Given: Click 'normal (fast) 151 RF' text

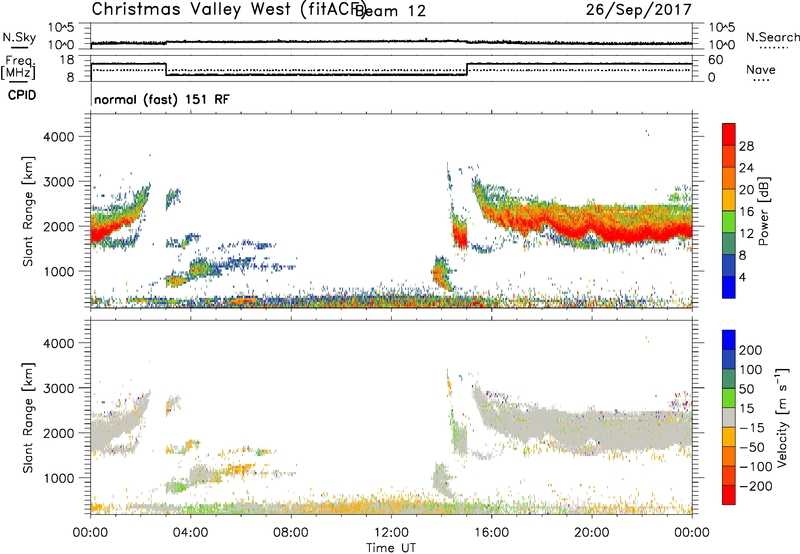Looking at the screenshot, I should click(x=162, y=99).
